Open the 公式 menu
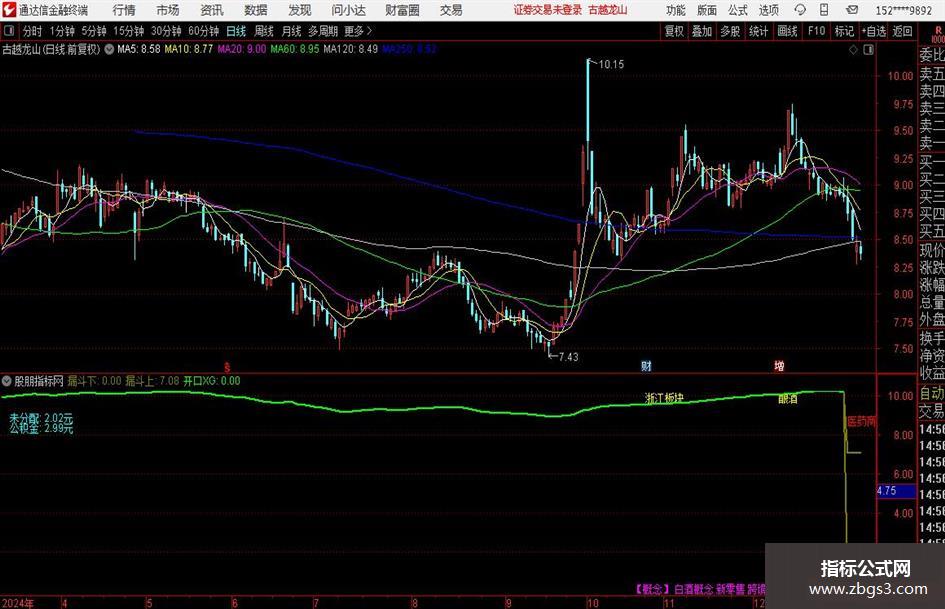 click(x=738, y=10)
